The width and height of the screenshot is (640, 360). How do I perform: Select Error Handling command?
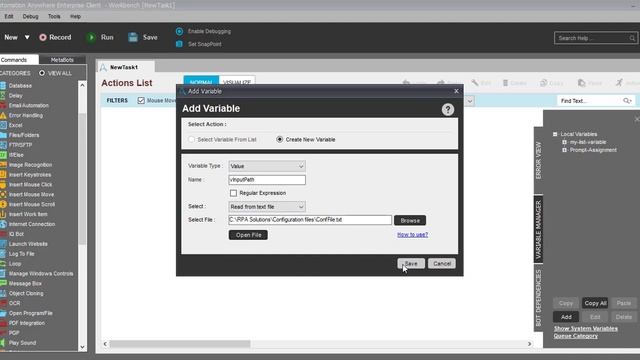click(25, 115)
